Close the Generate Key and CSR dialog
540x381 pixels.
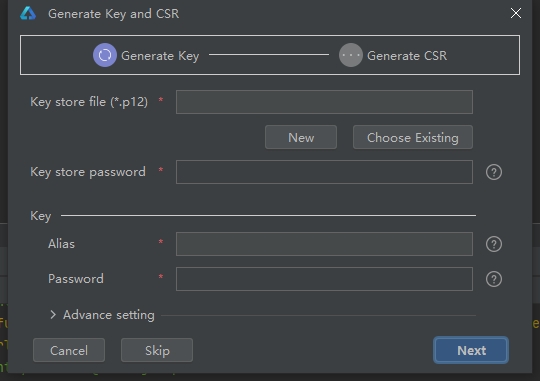tap(516, 13)
